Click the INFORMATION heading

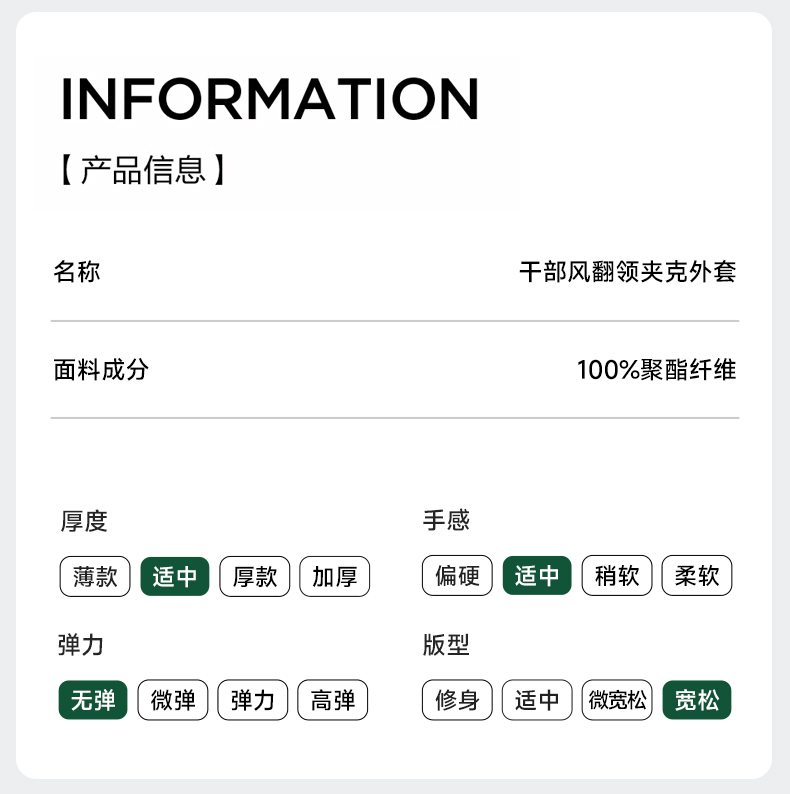270,98
